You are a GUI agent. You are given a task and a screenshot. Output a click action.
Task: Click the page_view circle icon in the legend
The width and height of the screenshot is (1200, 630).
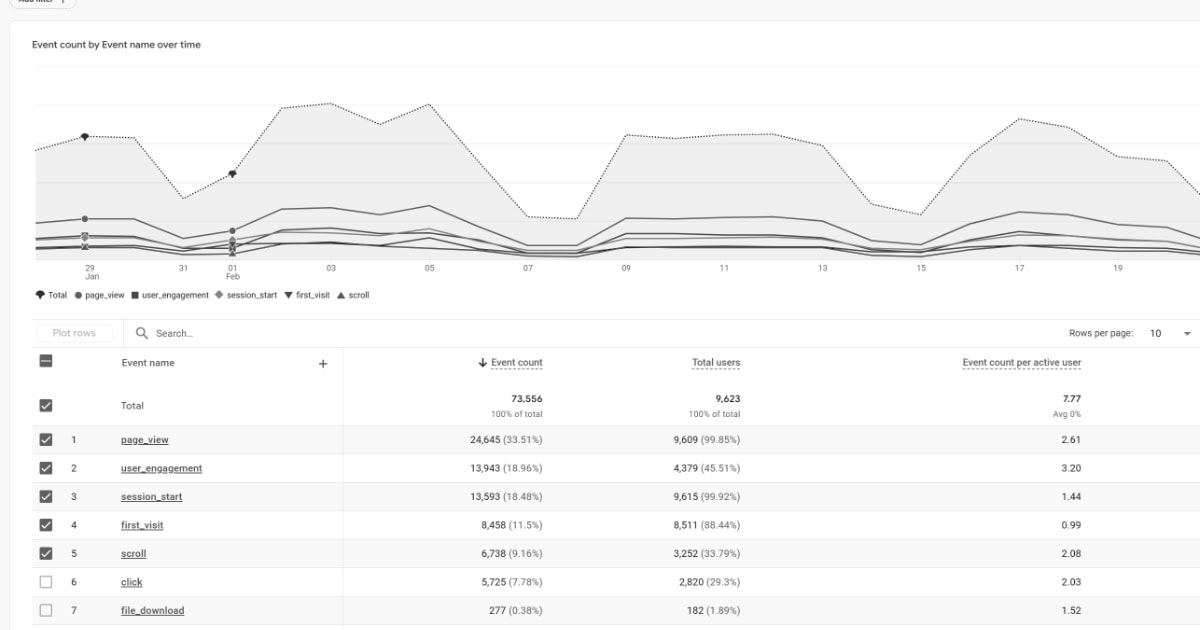[x=78, y=295]
